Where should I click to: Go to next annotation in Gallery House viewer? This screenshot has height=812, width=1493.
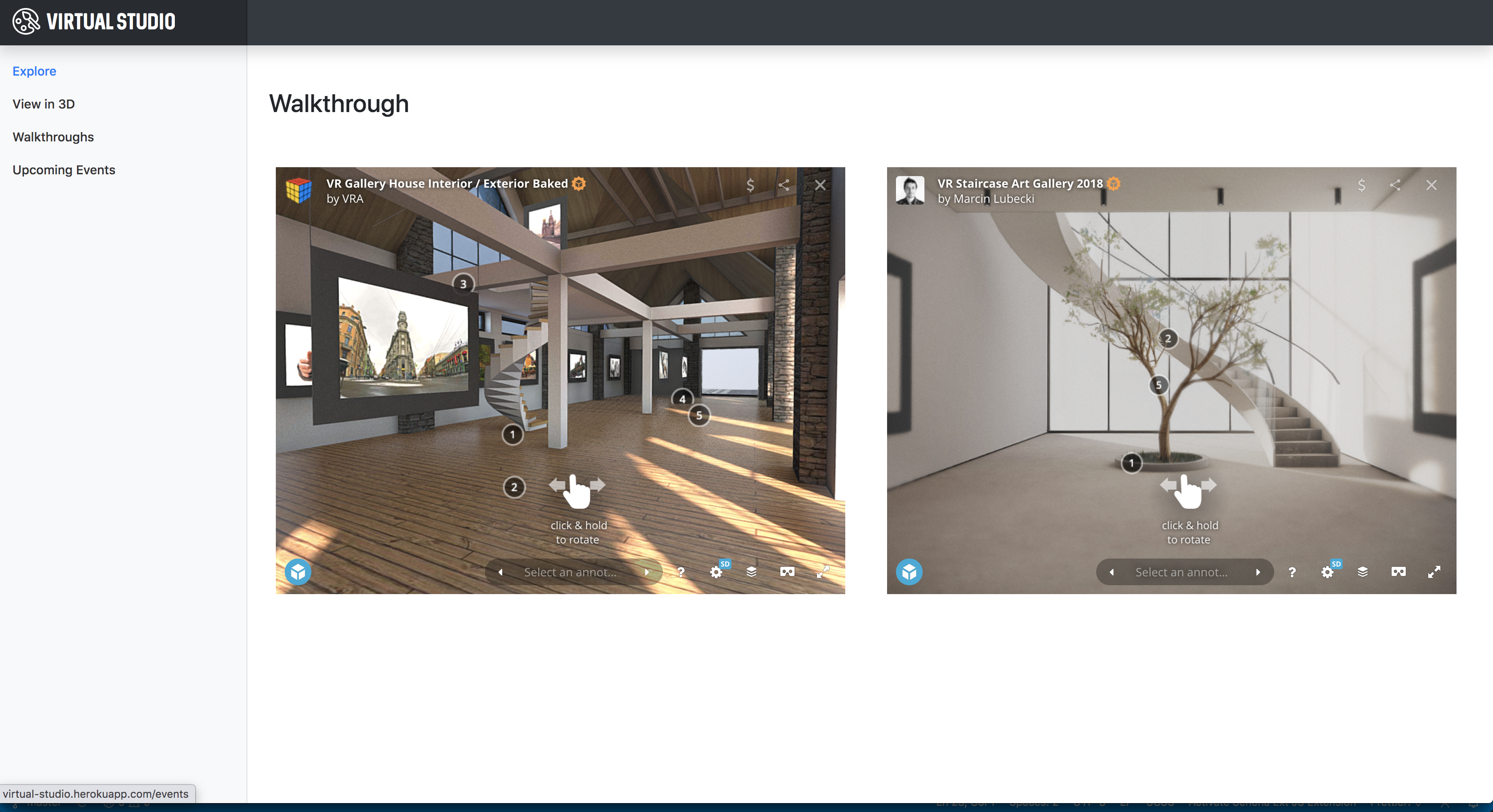click(x=647, y=572)
